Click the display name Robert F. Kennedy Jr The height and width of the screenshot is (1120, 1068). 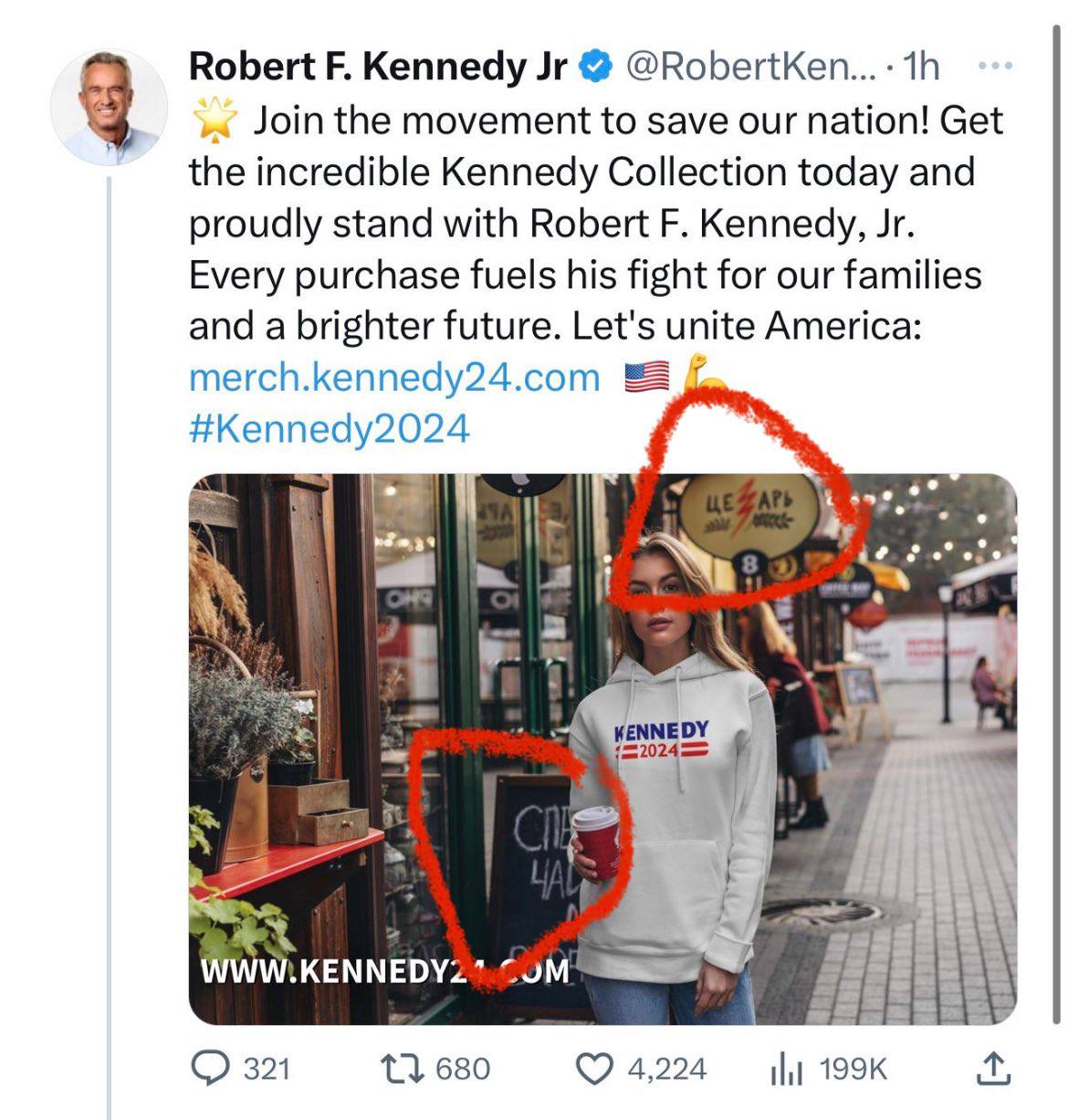point(377,67)
